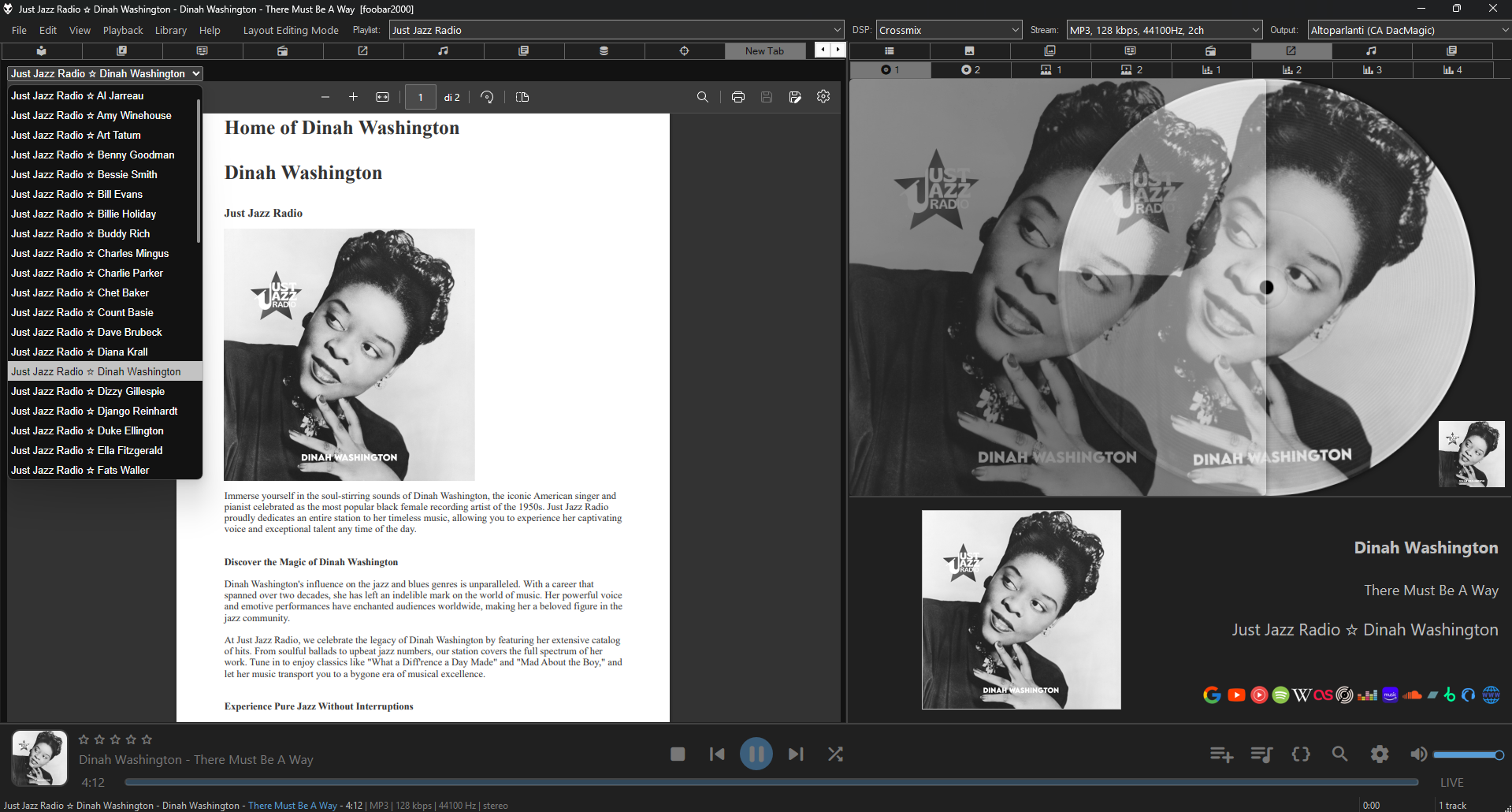This screenshot has width=1512, height=812.
Task: Open Discogs vinyl icon link
Action: pyautogui.click(x=1344, y=695)
